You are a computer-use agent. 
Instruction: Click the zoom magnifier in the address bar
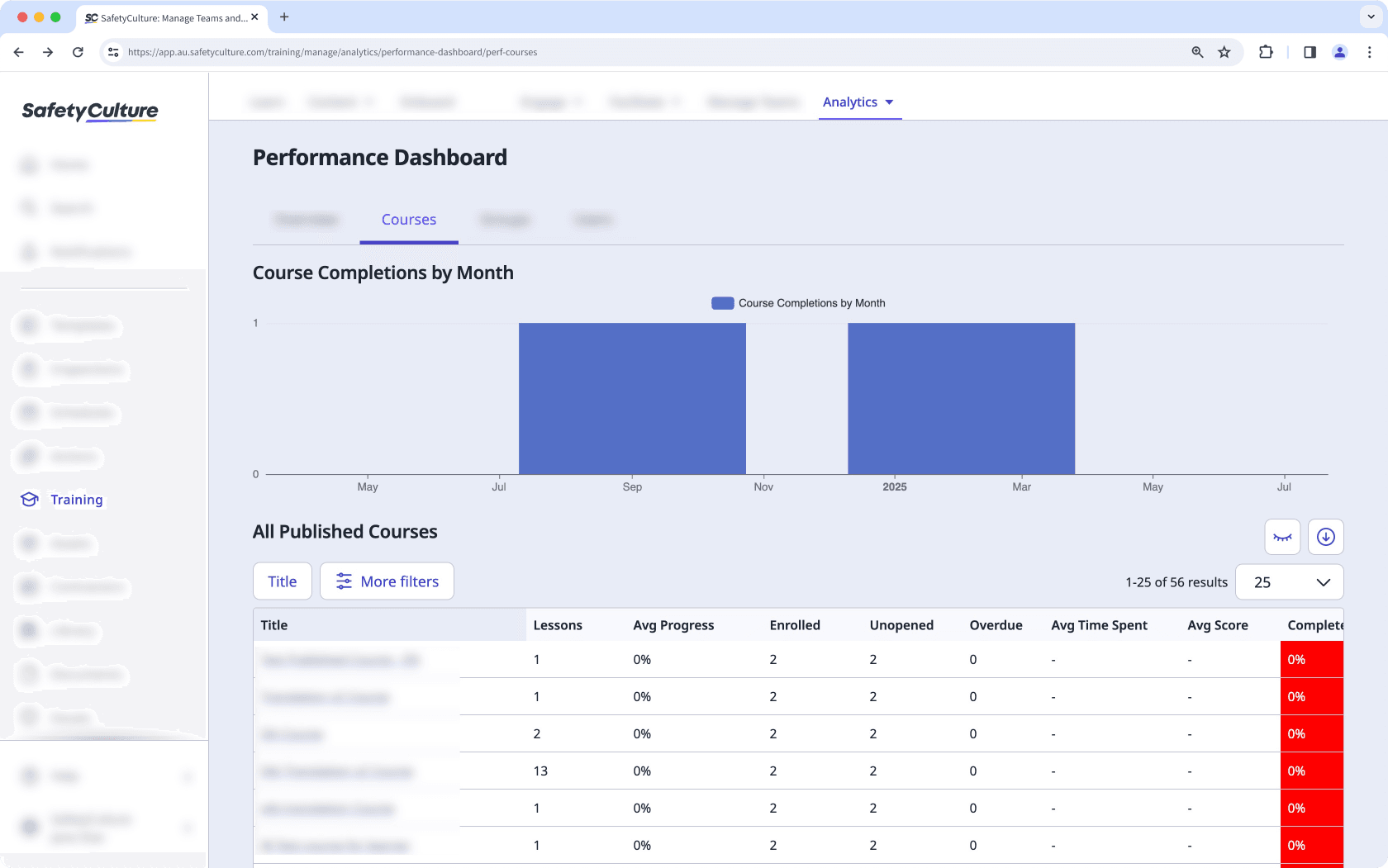pyautogui.click(x=1196, y=51)
